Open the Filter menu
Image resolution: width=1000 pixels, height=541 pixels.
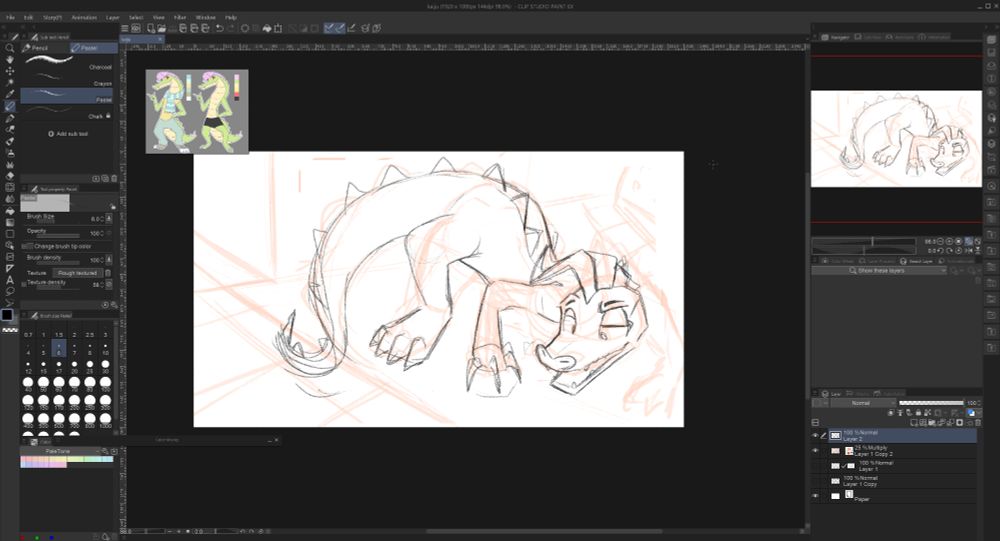tap(180, 17)
